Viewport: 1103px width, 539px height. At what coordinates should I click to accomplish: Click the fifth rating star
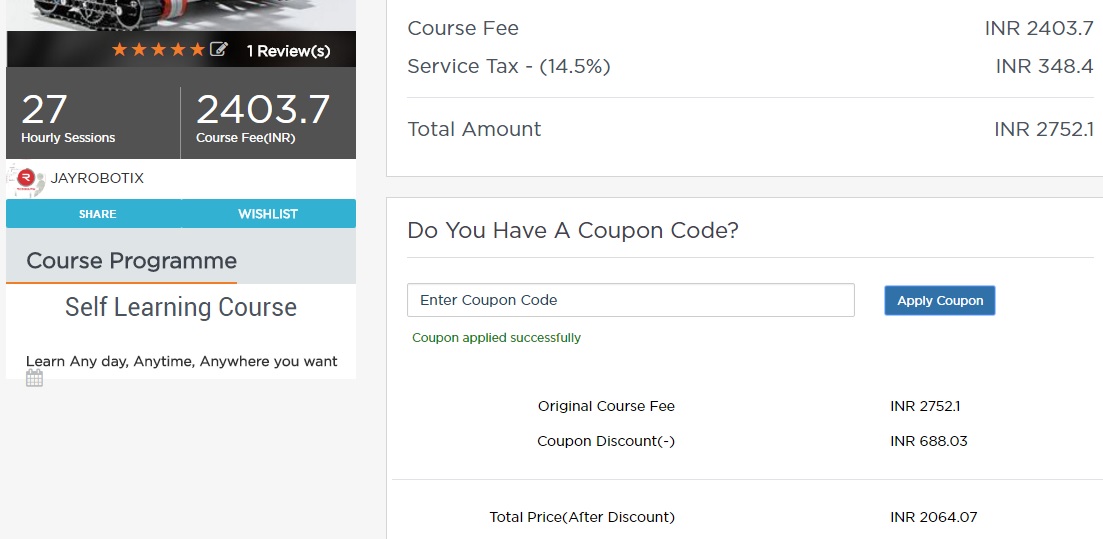tap(198, 49)
